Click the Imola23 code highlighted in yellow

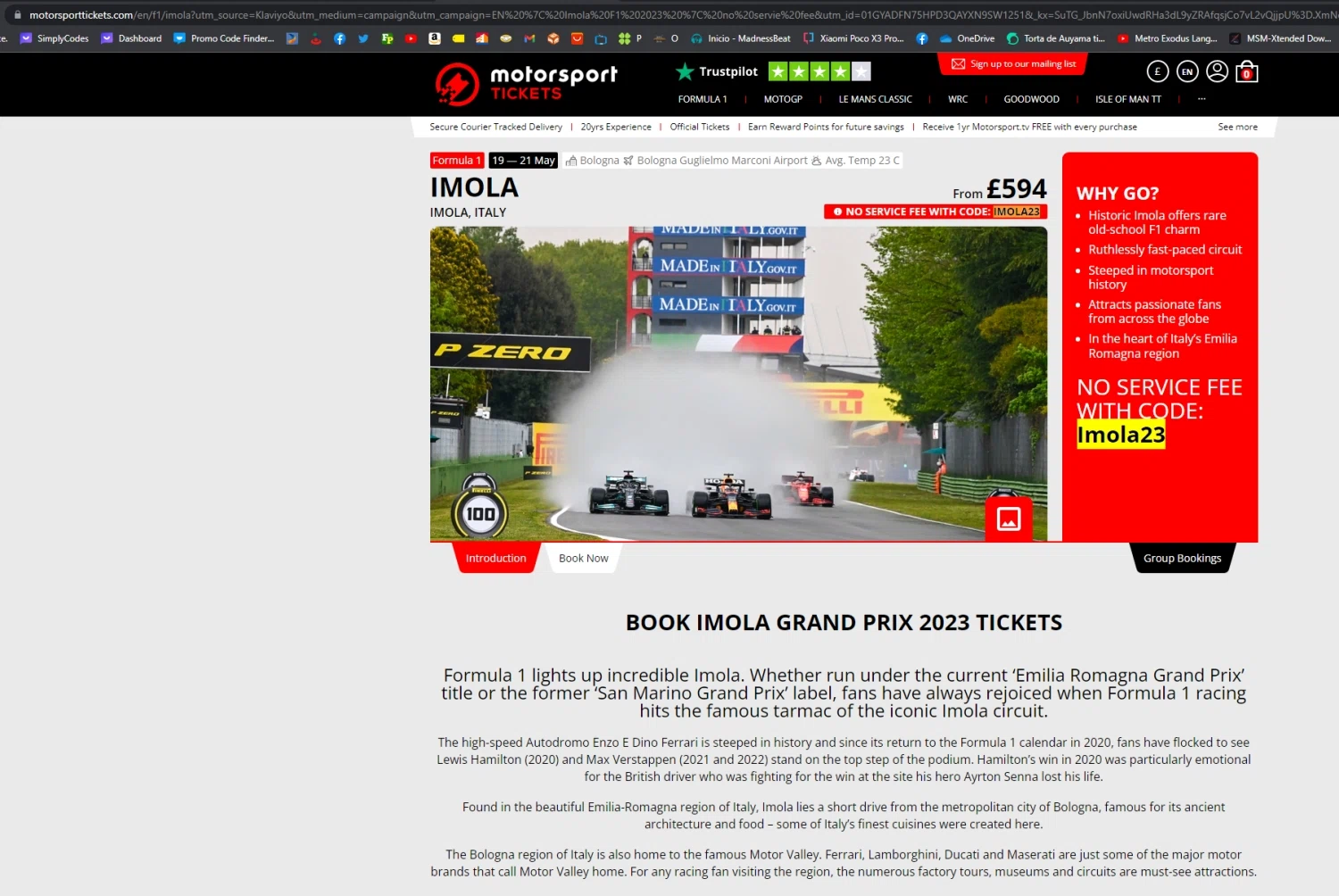pos(1120,435)
